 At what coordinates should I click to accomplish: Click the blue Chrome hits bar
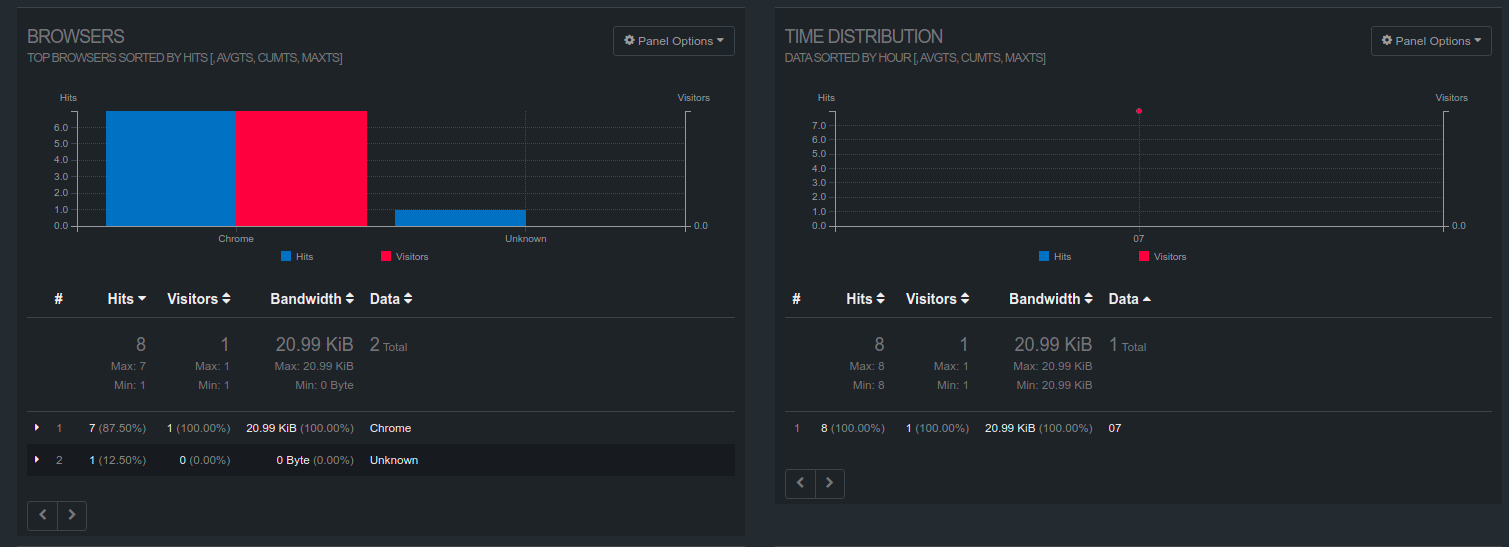pos(171,168)
